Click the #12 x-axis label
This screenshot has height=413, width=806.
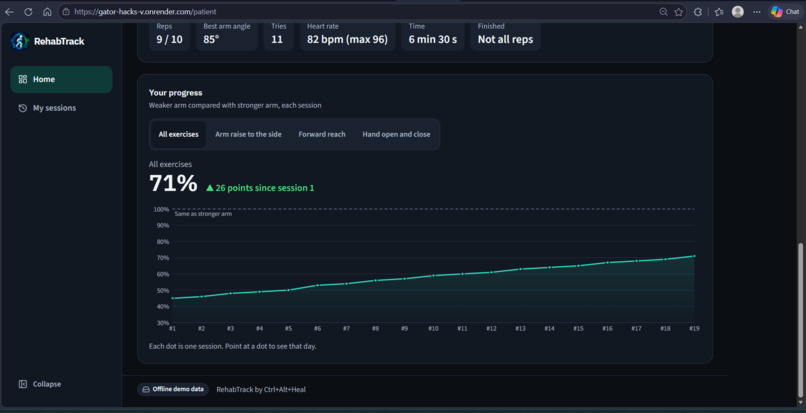[x=491, y=328]
